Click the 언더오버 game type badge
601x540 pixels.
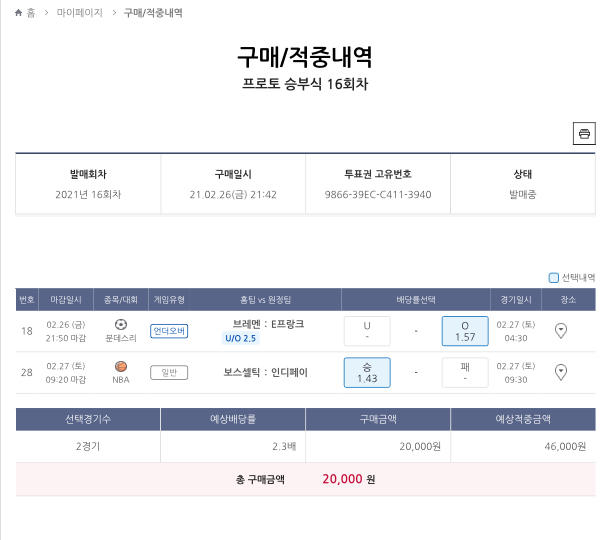[169, 331]
